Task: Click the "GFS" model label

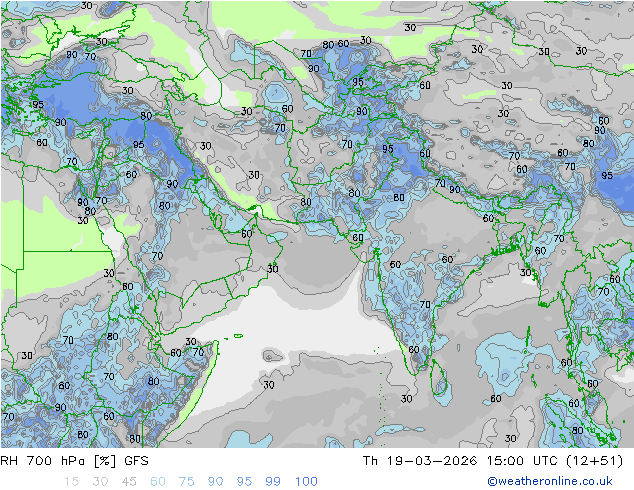Action: pyautogui.click(x=136, y=461)
